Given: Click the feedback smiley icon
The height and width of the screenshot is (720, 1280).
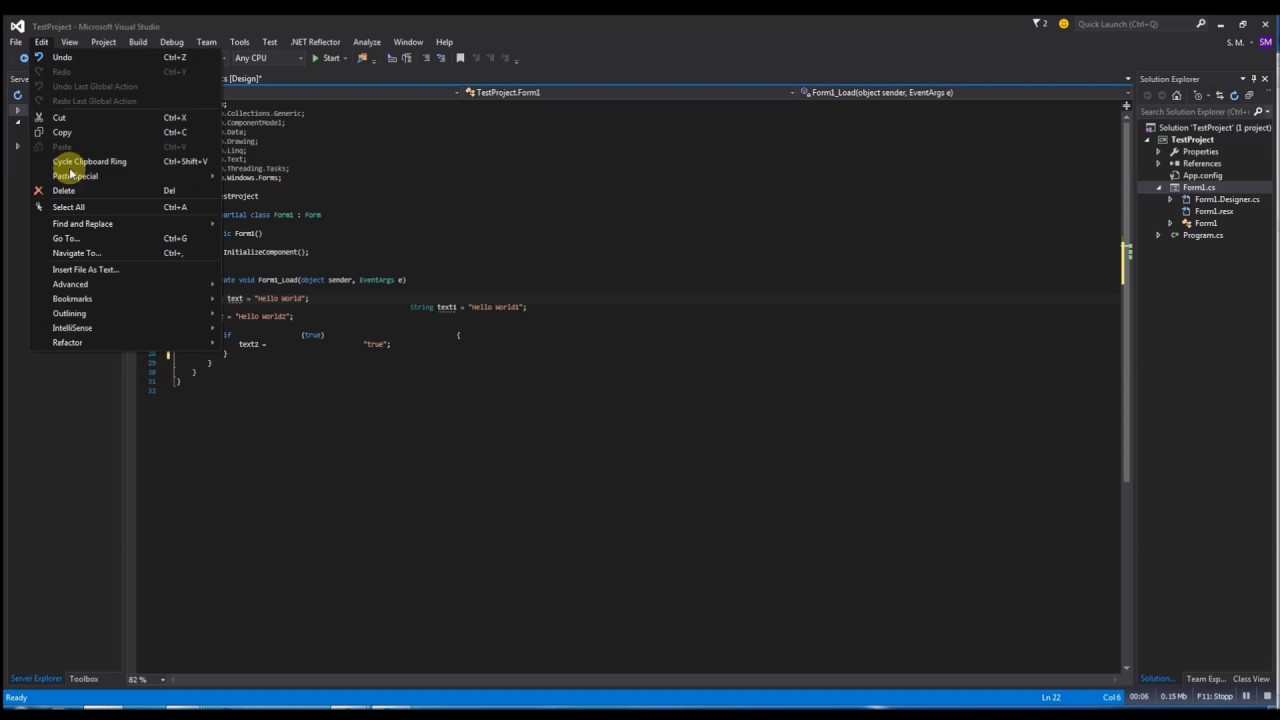Looking at the screenshot, I should click(1064, 24).
